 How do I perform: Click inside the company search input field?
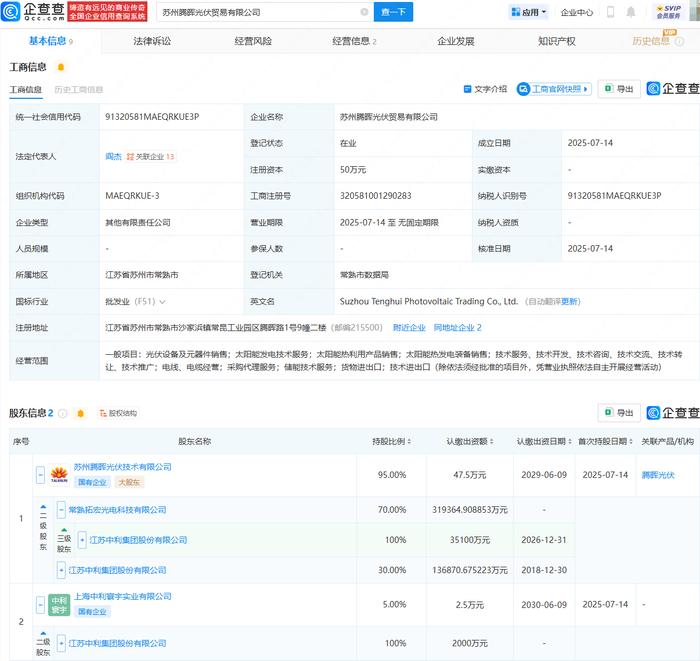(263, 12)
